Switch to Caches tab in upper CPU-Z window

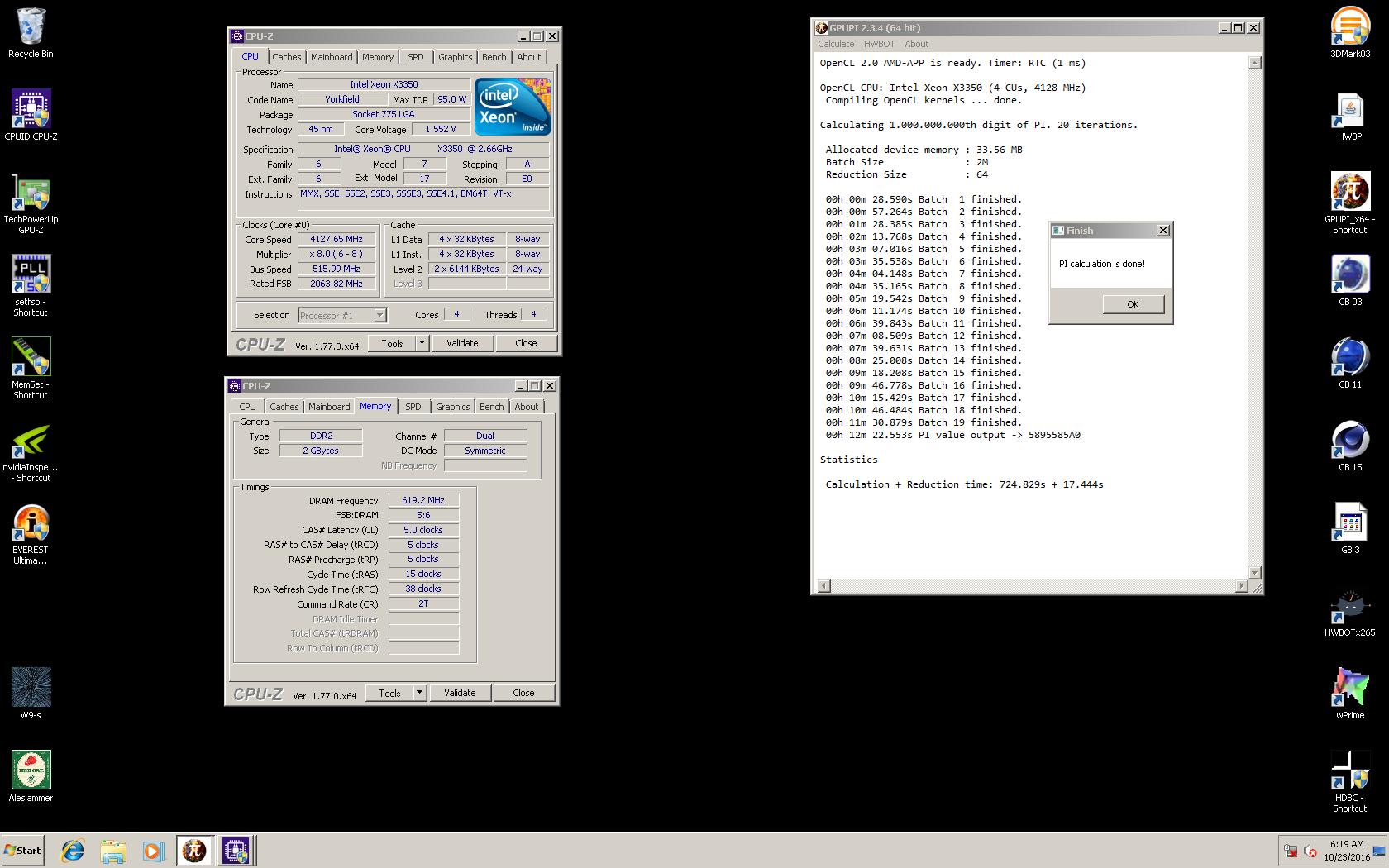coord(287,57)
